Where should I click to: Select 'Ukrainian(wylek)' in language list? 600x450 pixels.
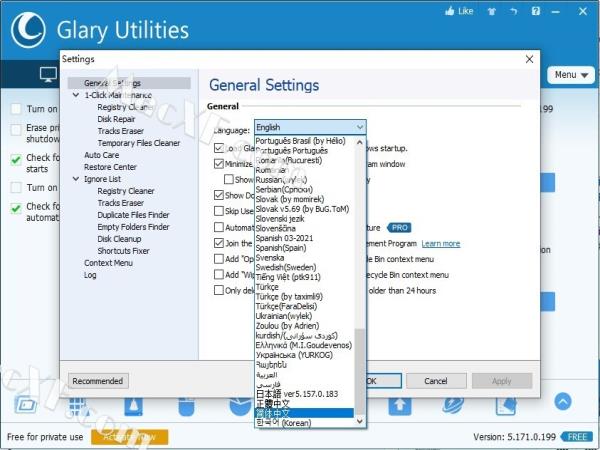[x=305, y=316]
